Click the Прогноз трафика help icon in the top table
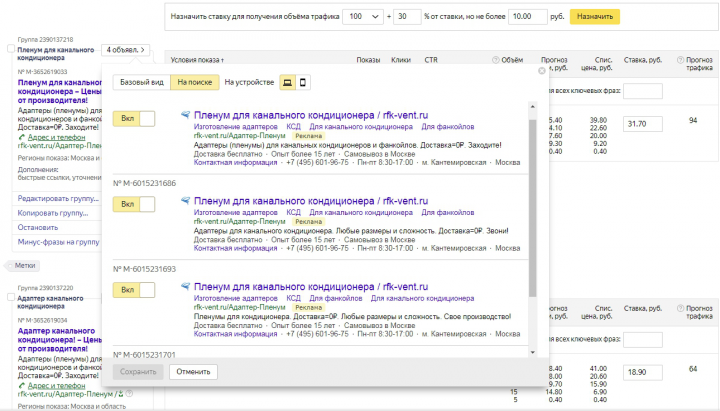 [681, 60]
